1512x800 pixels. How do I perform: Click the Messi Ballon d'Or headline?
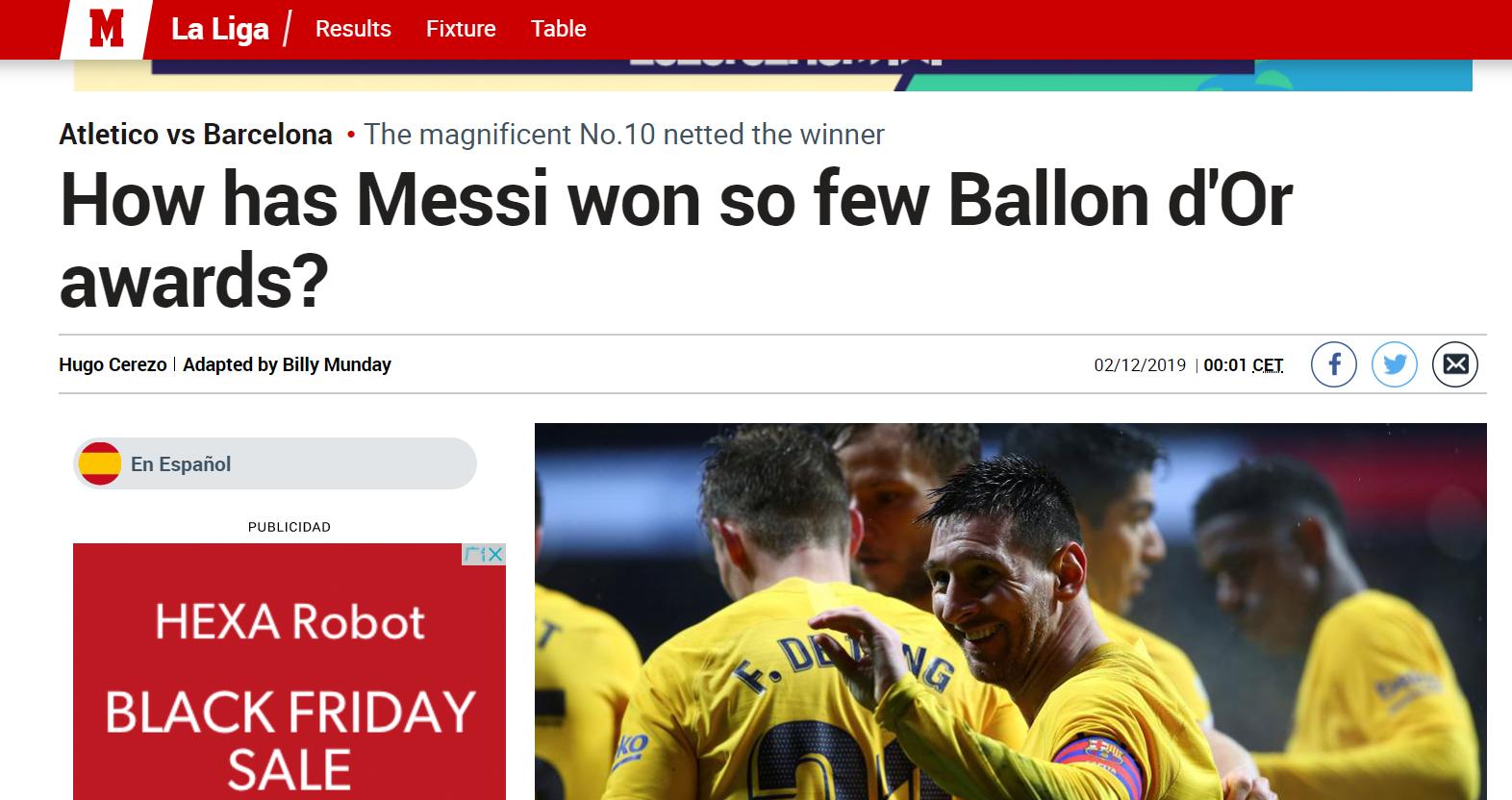pos(675,239)
